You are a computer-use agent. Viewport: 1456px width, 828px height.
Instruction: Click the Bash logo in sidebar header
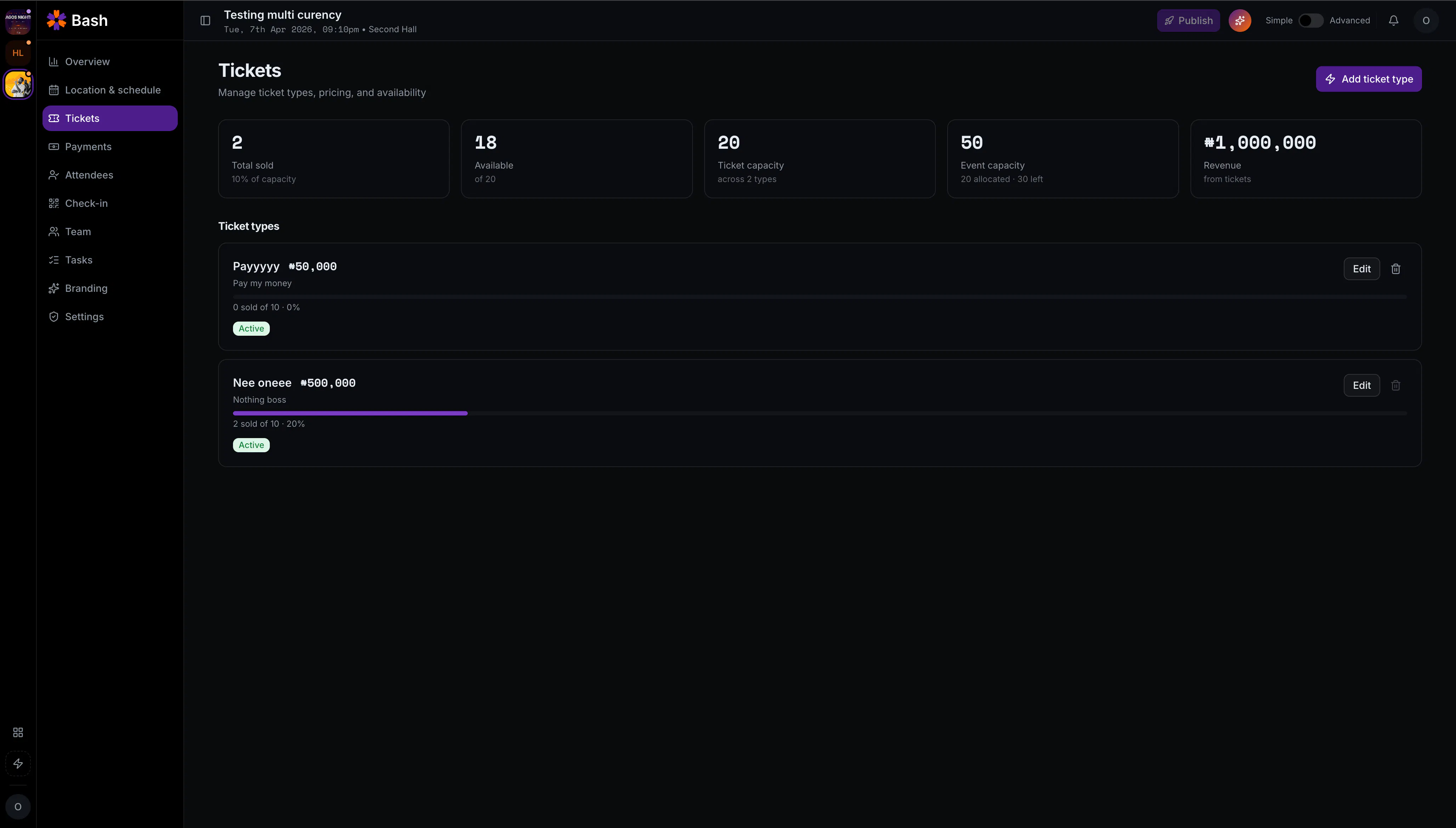[x=77, y=21]
